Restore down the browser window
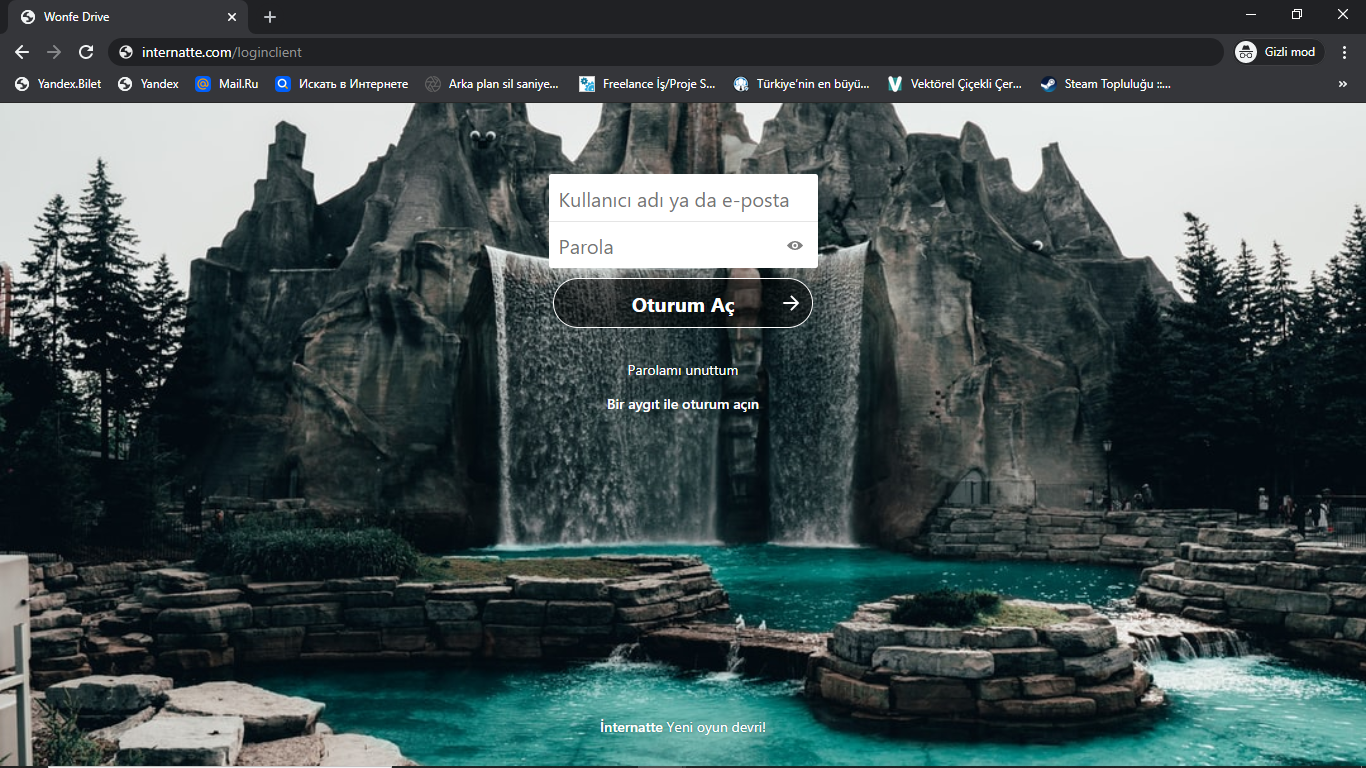Screen dimensions: 1366x768 tap(1297, 14)
